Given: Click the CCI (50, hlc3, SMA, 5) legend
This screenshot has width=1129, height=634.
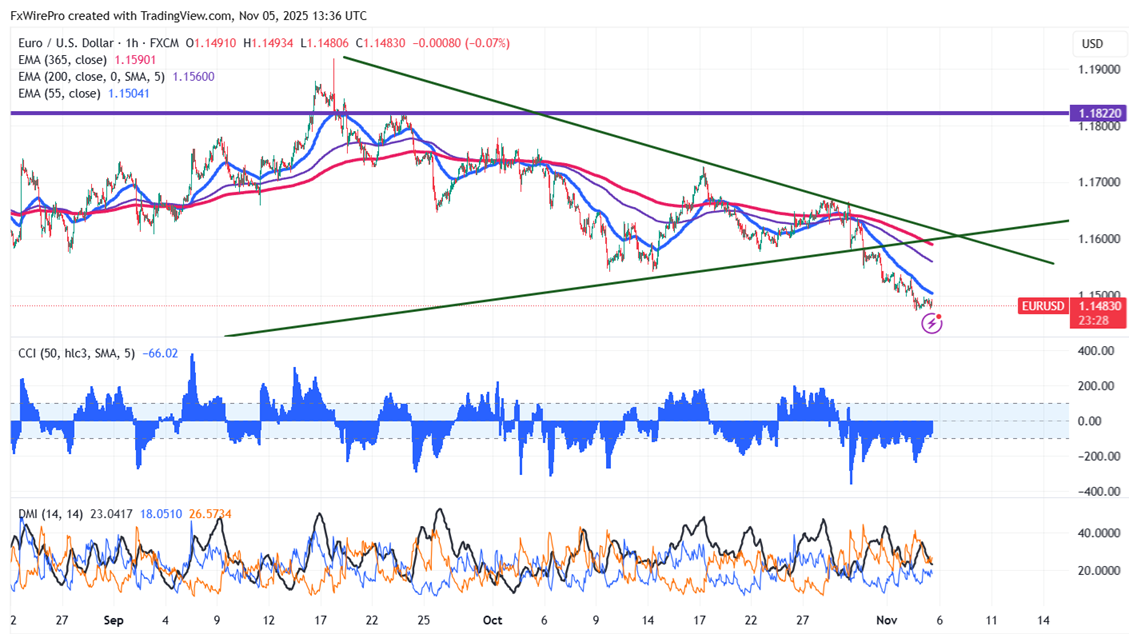Looking at the screenshot, I should pyautogui.click(x=76, y=353).
